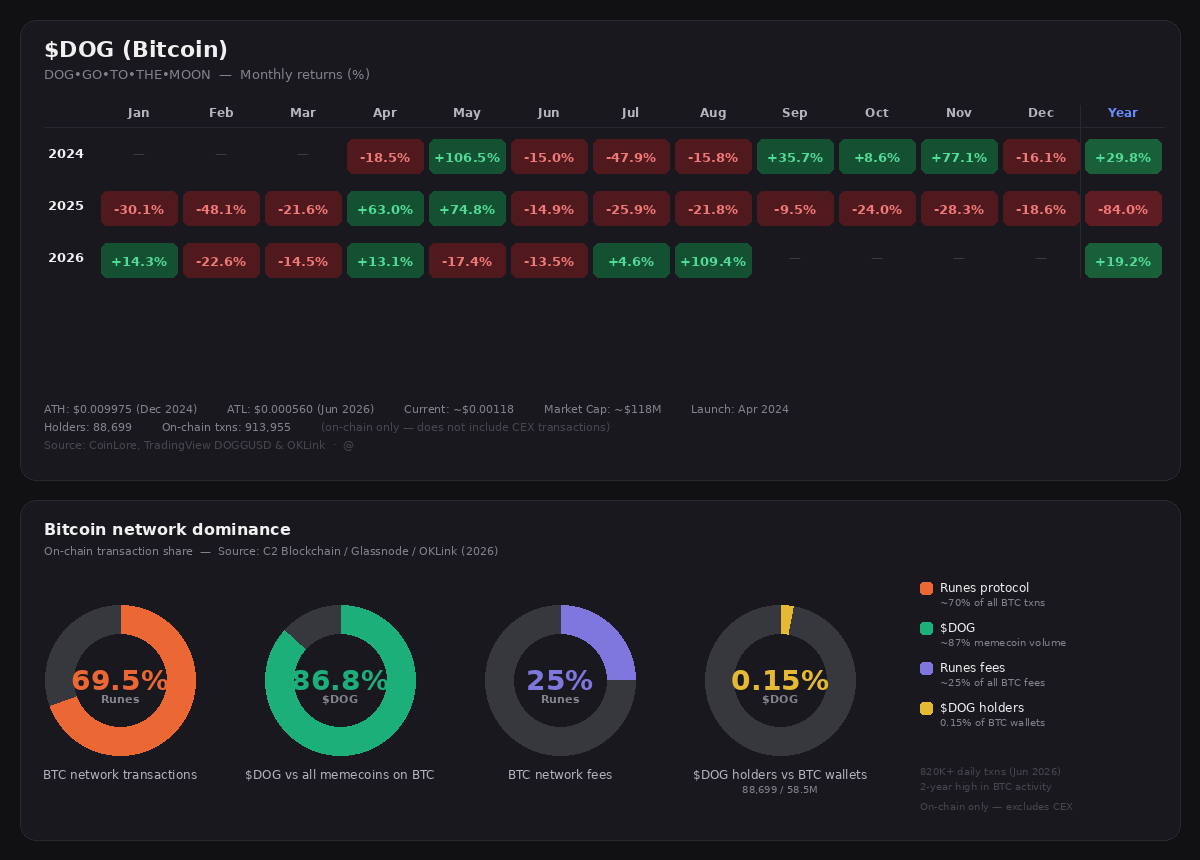Image resolution: width=1200 pixels, height=860 pixels.
Task: Click the +14.3% January 2026 cell
Action: click(x=139, y=261)
